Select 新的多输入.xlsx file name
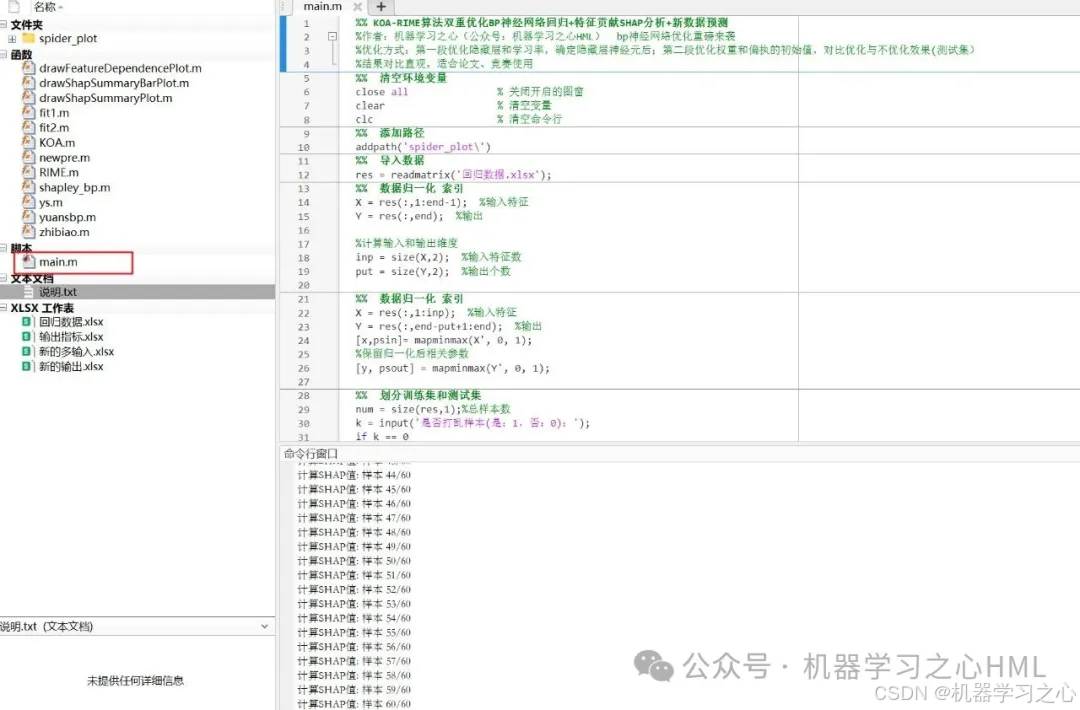The image size is (1080, 710). coord(77,352)
